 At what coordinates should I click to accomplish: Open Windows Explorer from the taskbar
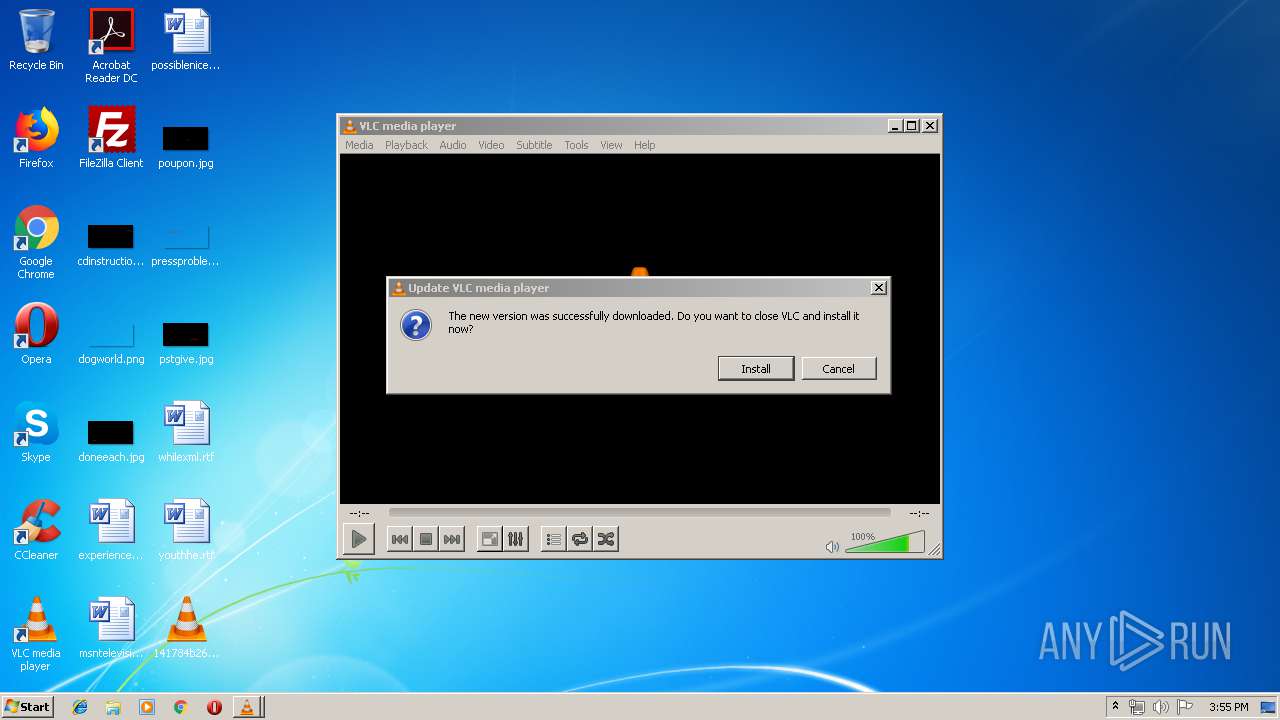click(113, 707)
